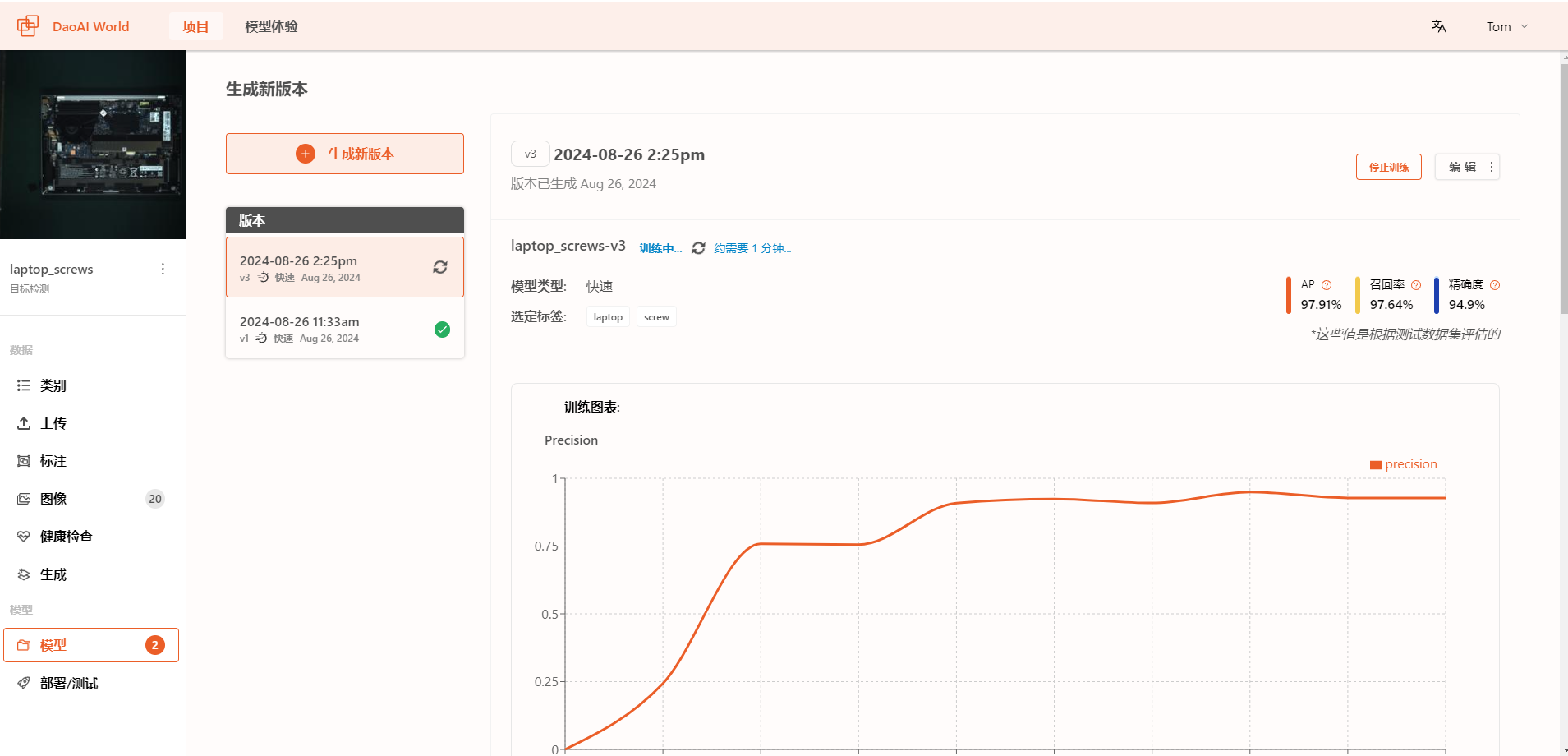
Task: Click the 部署/测试 rocket icon
Action: tap(24, 683)
